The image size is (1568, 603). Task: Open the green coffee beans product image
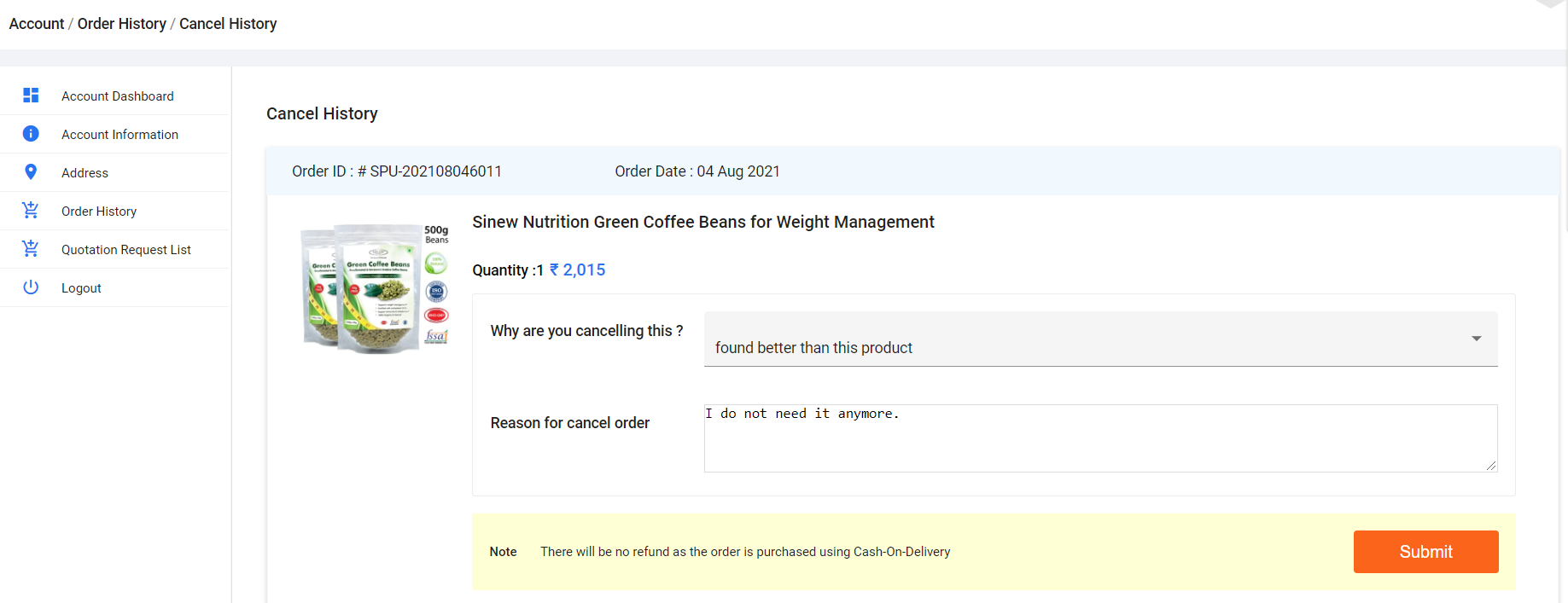(376, 288)
